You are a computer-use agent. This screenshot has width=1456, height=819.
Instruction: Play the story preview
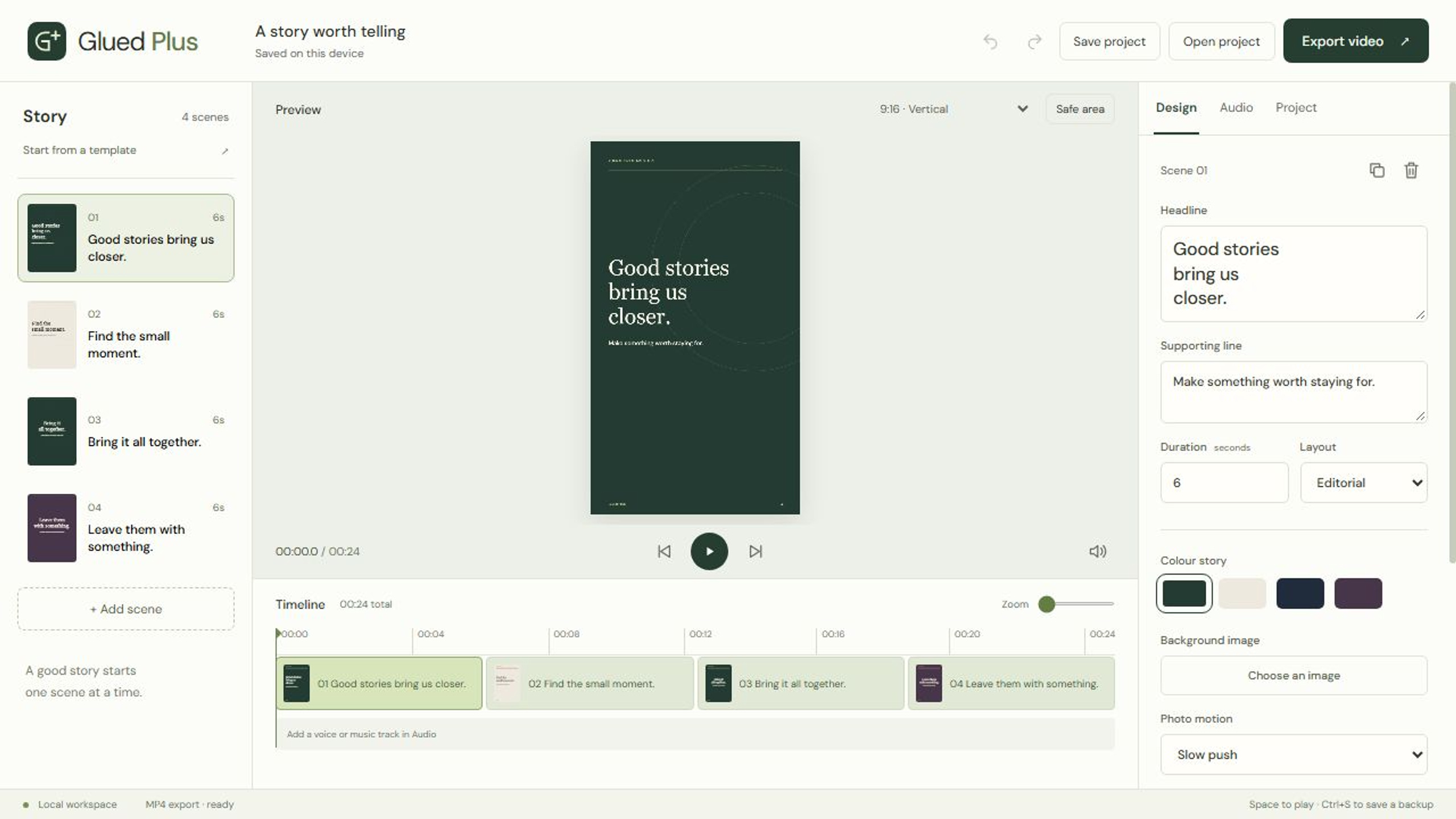tap(709, 551)
